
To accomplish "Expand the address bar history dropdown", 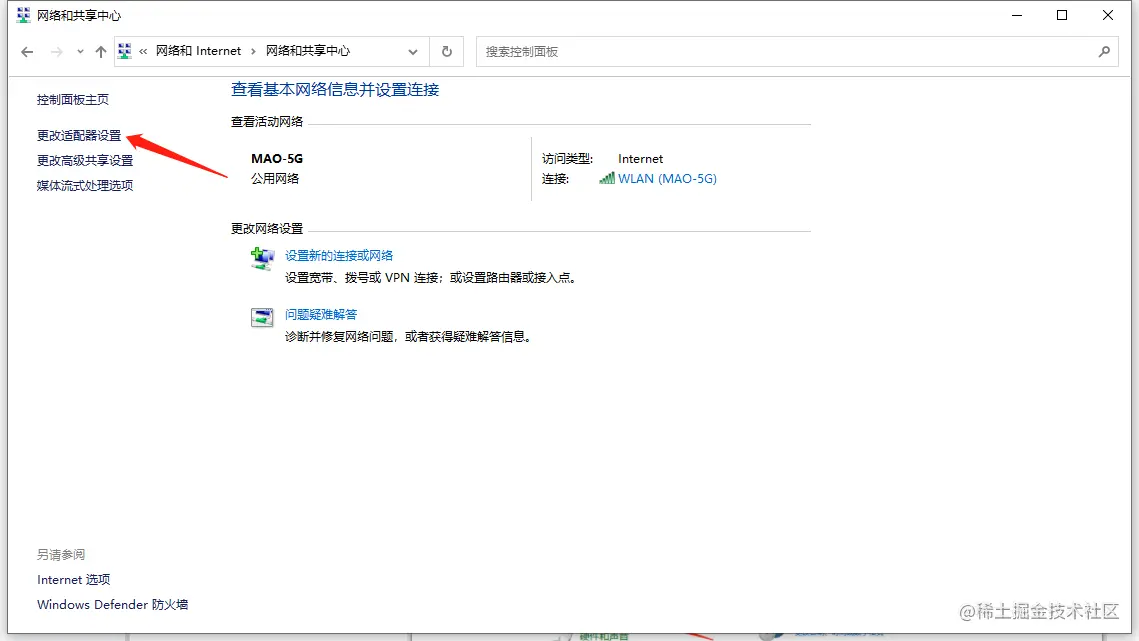I will pyautogui.click(x=413, y=52).
